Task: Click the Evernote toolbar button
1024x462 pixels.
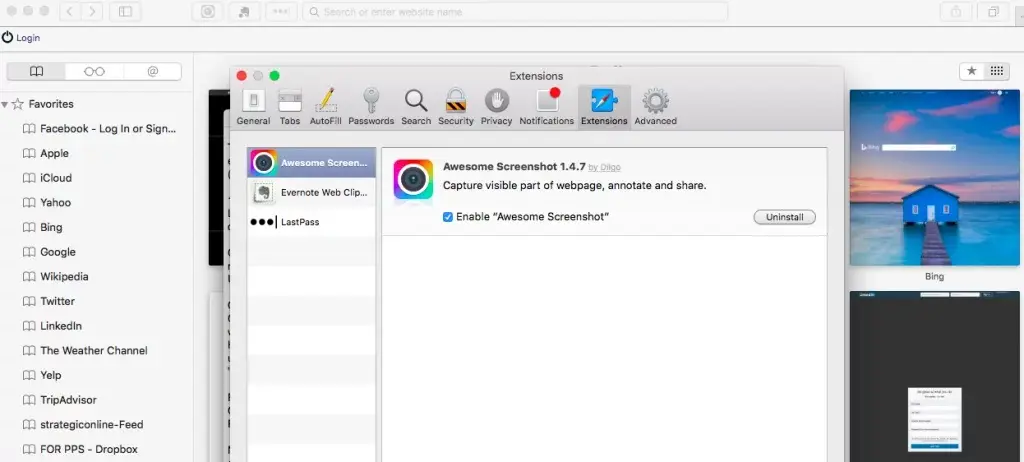Action: (x=244, y=12)
